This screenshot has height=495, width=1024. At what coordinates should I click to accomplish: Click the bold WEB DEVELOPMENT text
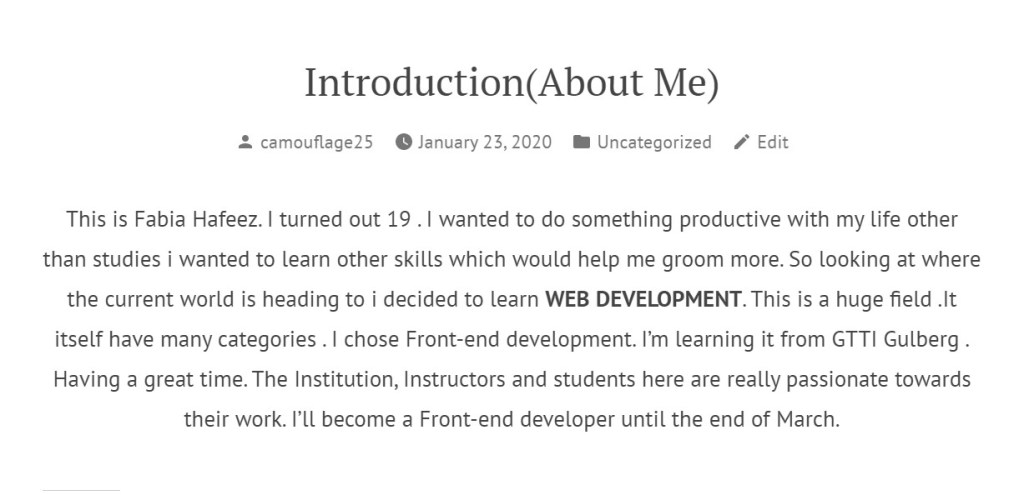coord(643,299)
